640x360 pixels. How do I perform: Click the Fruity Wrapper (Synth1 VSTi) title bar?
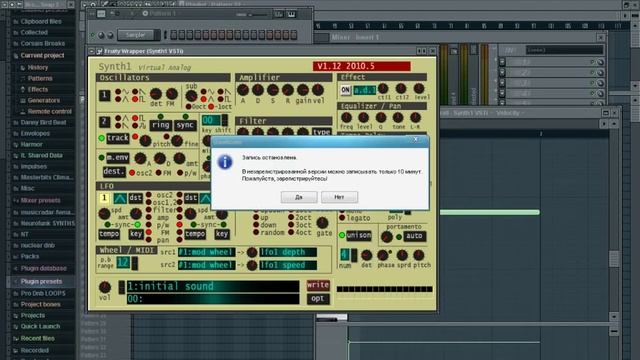[261, 51]
